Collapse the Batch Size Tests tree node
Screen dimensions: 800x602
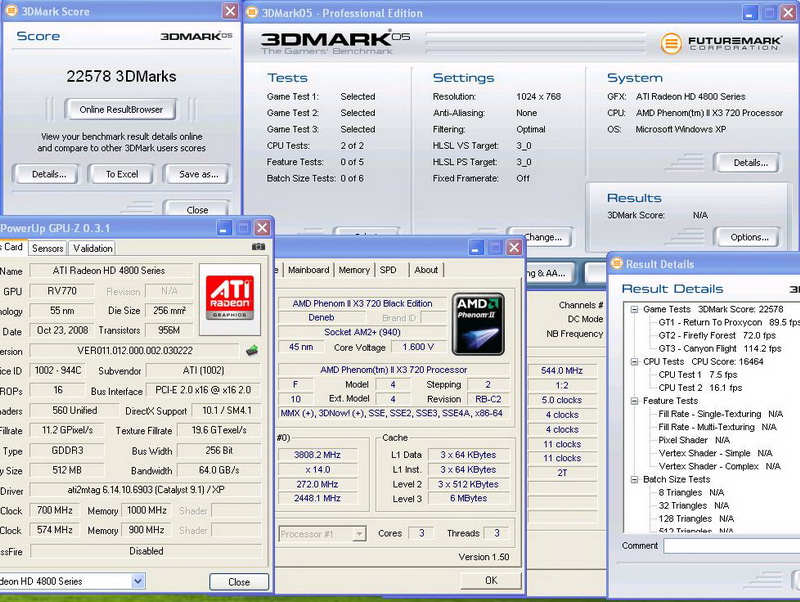(634, 480)
